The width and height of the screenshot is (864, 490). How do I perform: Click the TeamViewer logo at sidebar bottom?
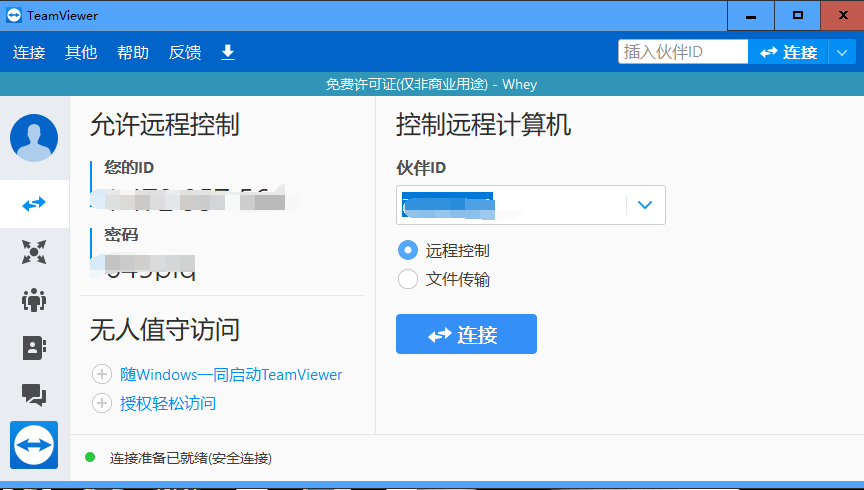[34, 445]
